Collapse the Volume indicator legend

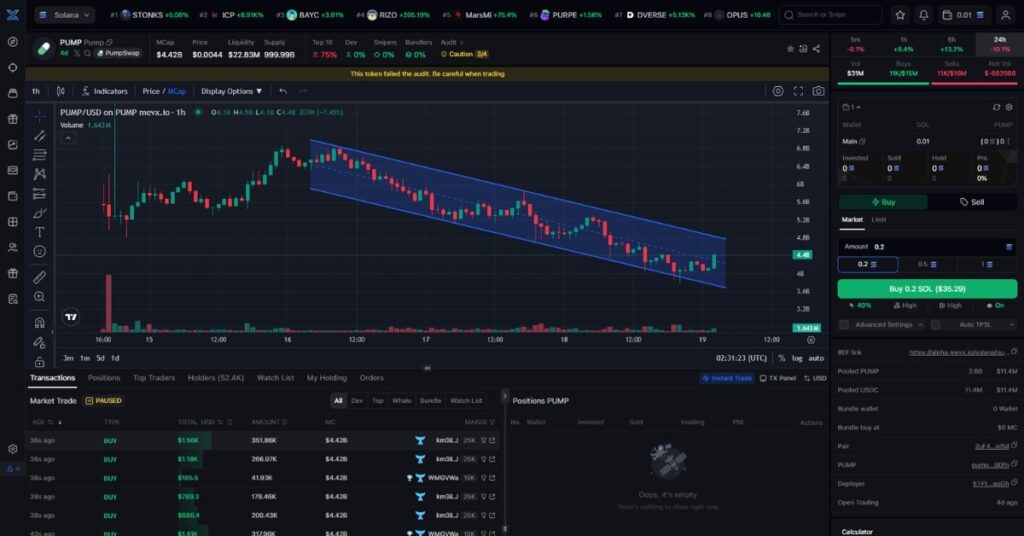pos(68,138)
